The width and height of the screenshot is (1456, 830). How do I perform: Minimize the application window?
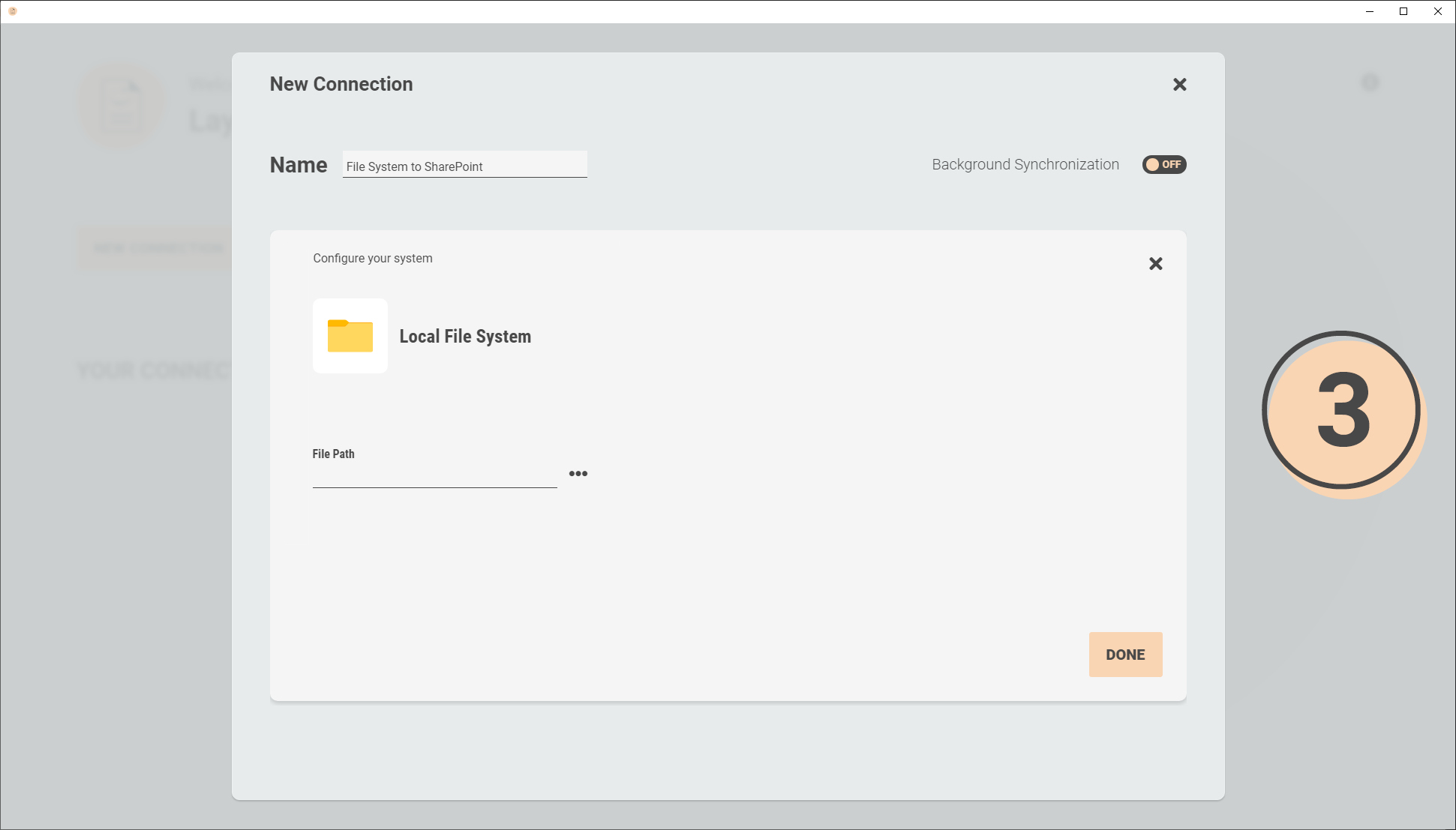[x=1370, y=11]
